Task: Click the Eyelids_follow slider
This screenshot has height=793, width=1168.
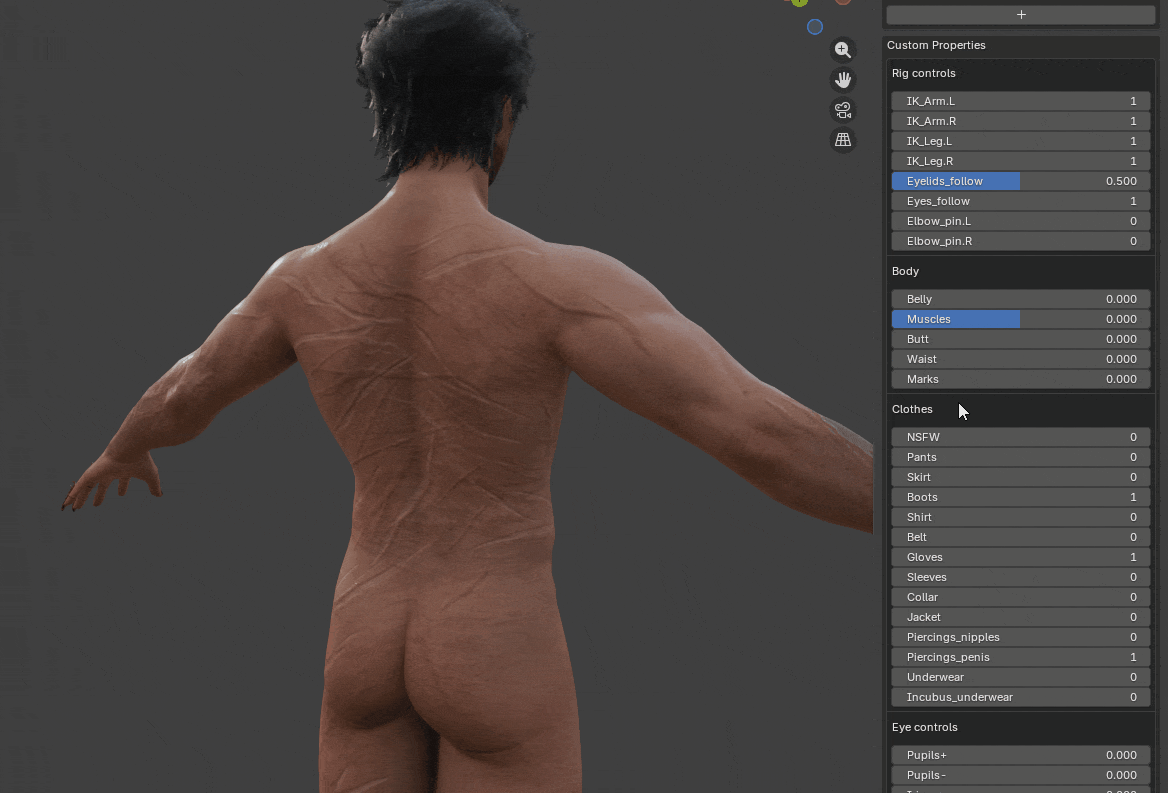Action: click(x=1021, y=182)
